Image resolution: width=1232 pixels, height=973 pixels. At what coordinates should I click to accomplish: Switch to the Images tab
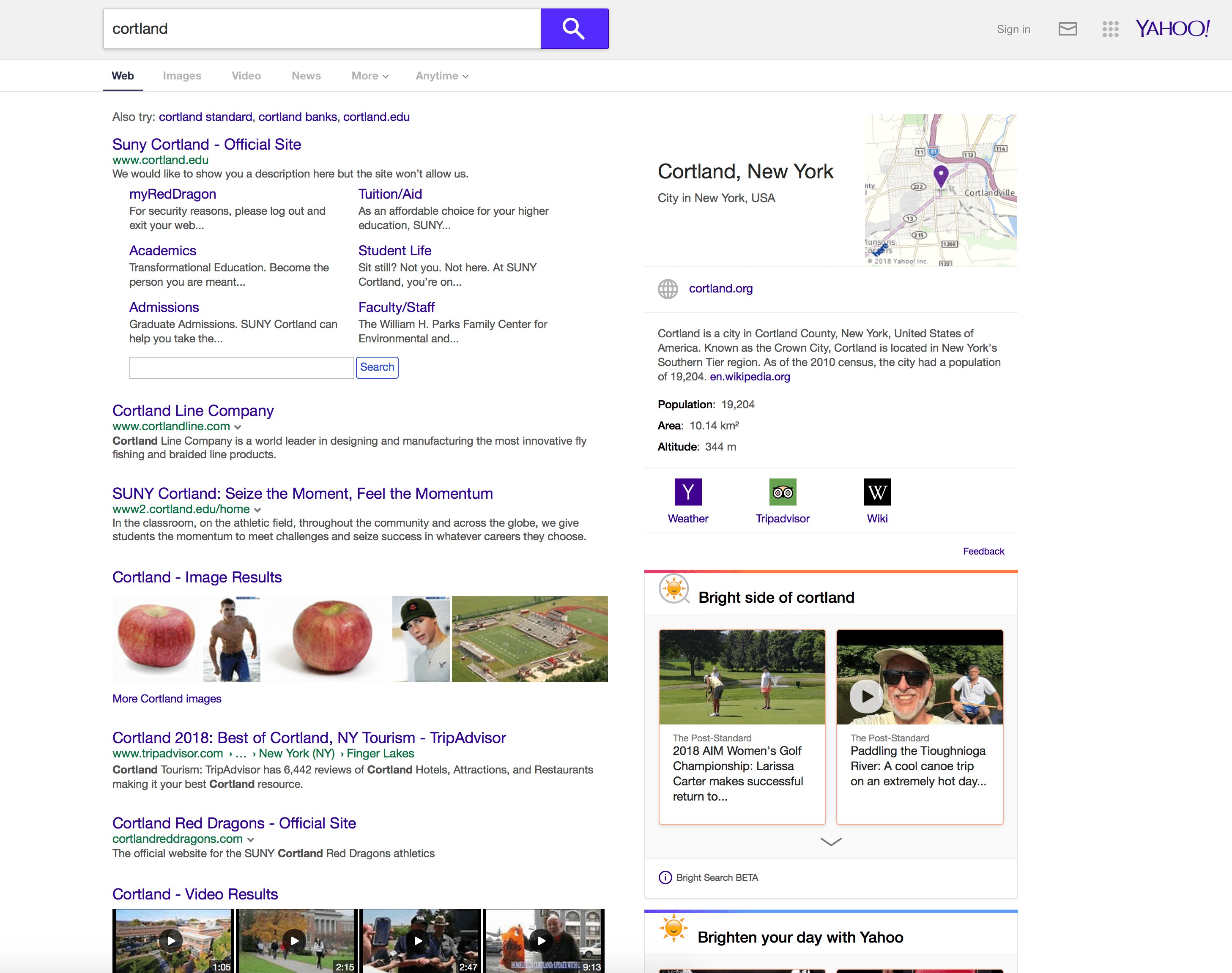pos(182,76)
